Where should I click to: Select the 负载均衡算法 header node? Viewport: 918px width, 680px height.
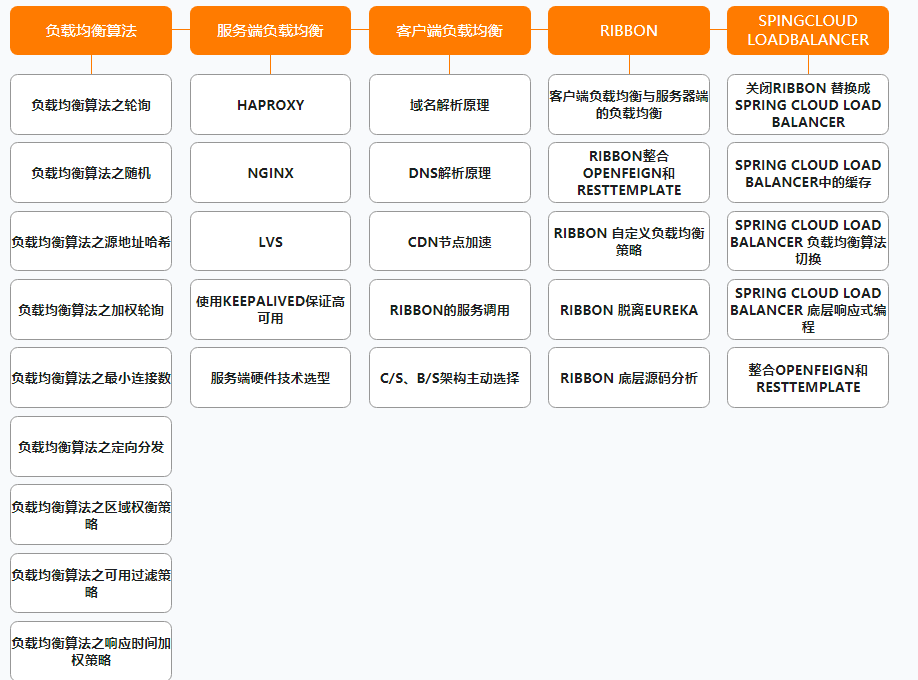click(x=90, y=30)
